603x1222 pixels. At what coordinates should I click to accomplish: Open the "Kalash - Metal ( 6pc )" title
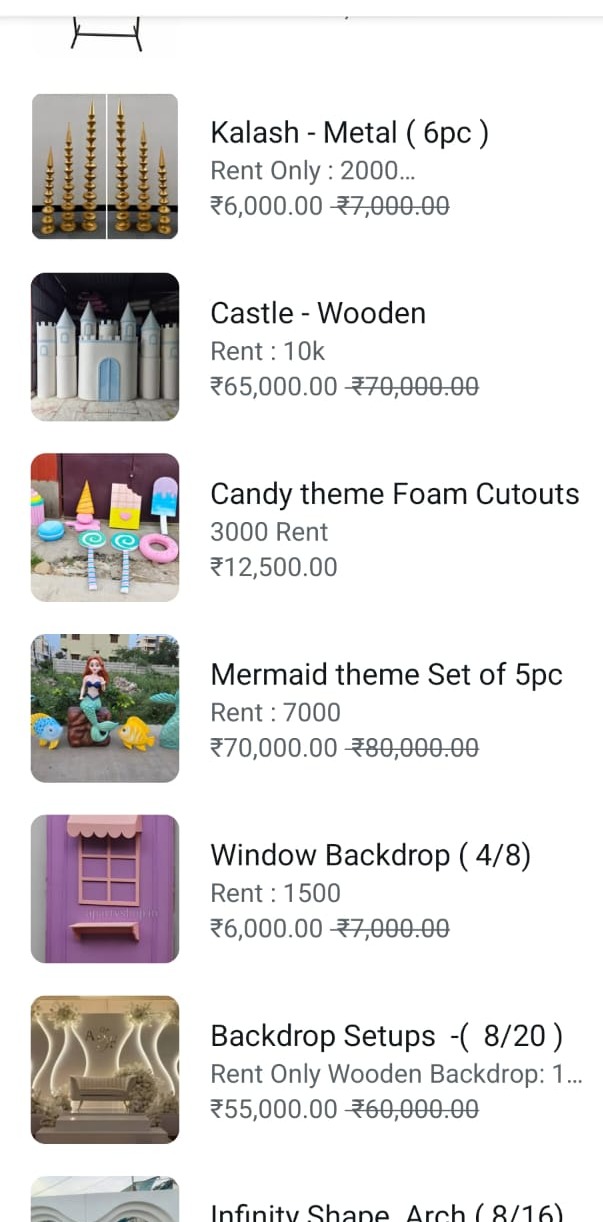pyautogui.click(x=349, y=133)
